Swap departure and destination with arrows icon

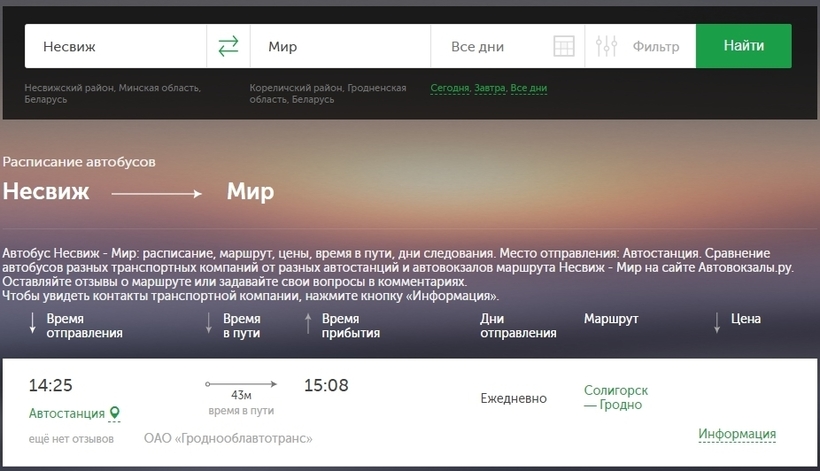click(228, 46)
